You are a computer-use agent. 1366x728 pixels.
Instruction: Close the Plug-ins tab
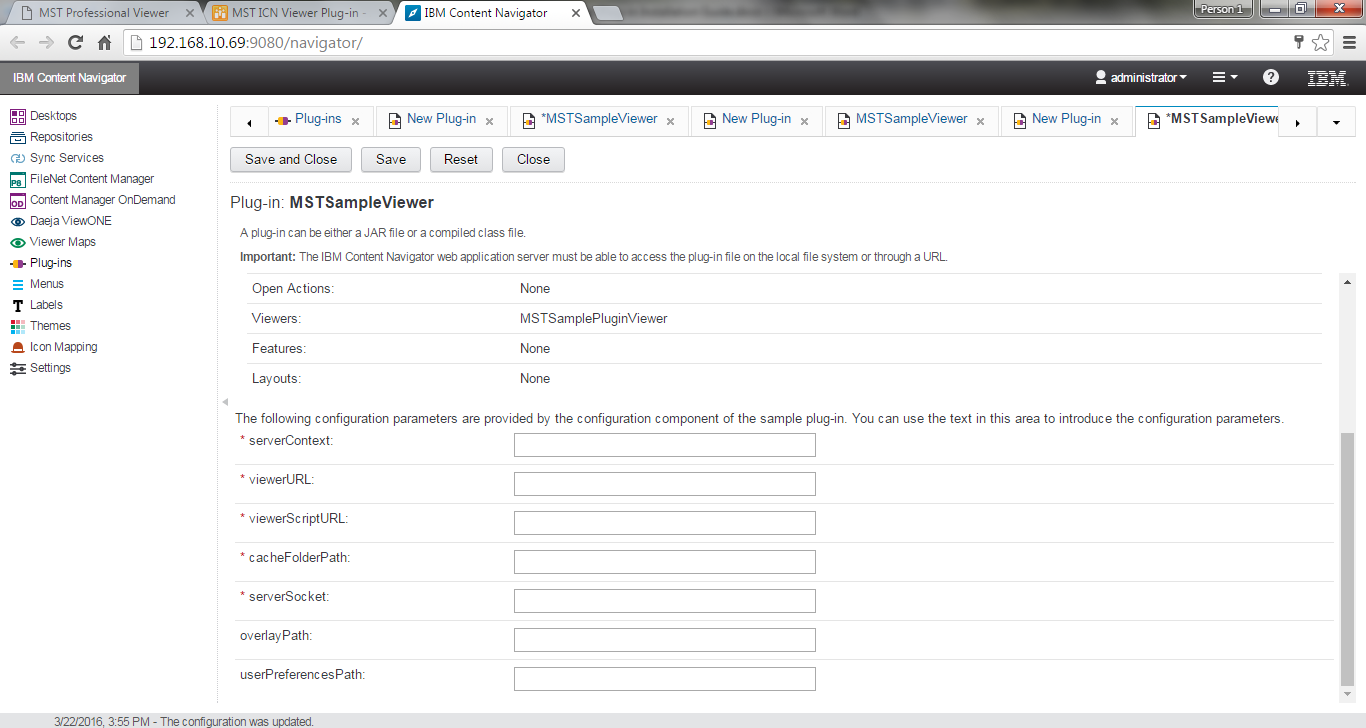[x=355, y=122]
